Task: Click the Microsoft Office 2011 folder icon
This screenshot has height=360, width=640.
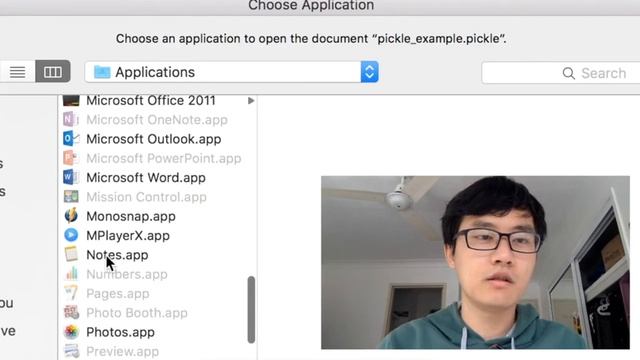Action: click(x=71, y=100)
